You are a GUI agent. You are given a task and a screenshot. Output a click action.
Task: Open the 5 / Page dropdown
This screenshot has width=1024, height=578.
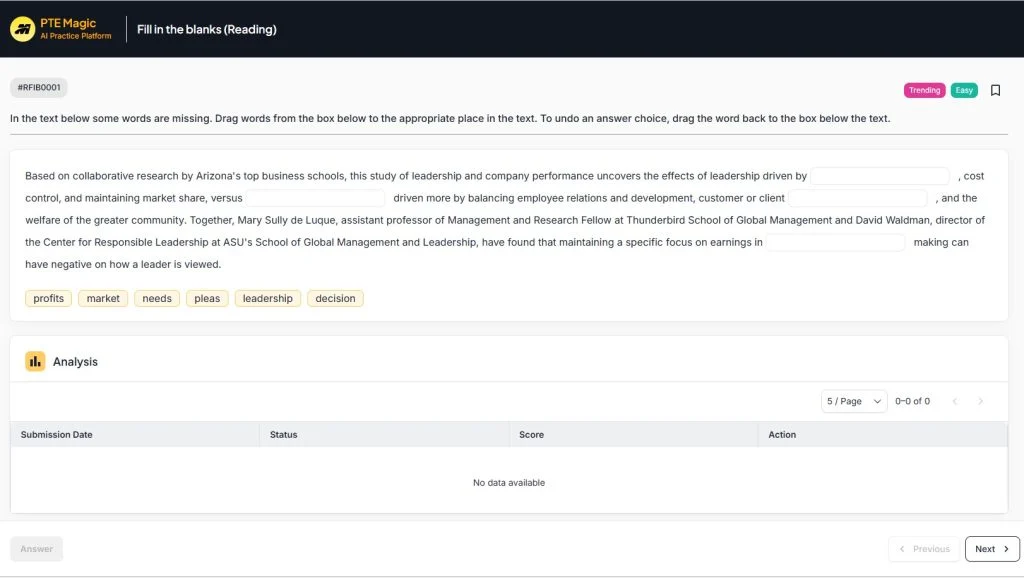pyautogui.click(x=853, y=401)
